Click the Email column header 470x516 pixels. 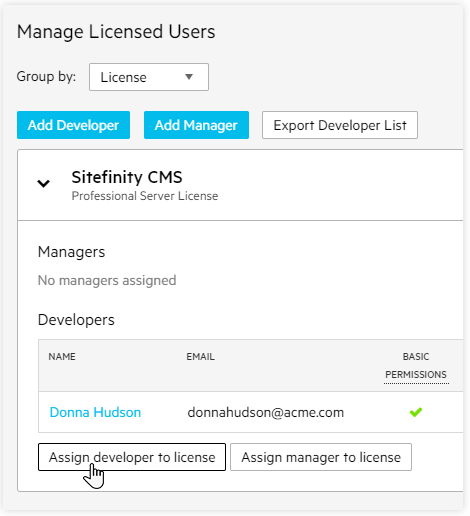click(200, 357)
